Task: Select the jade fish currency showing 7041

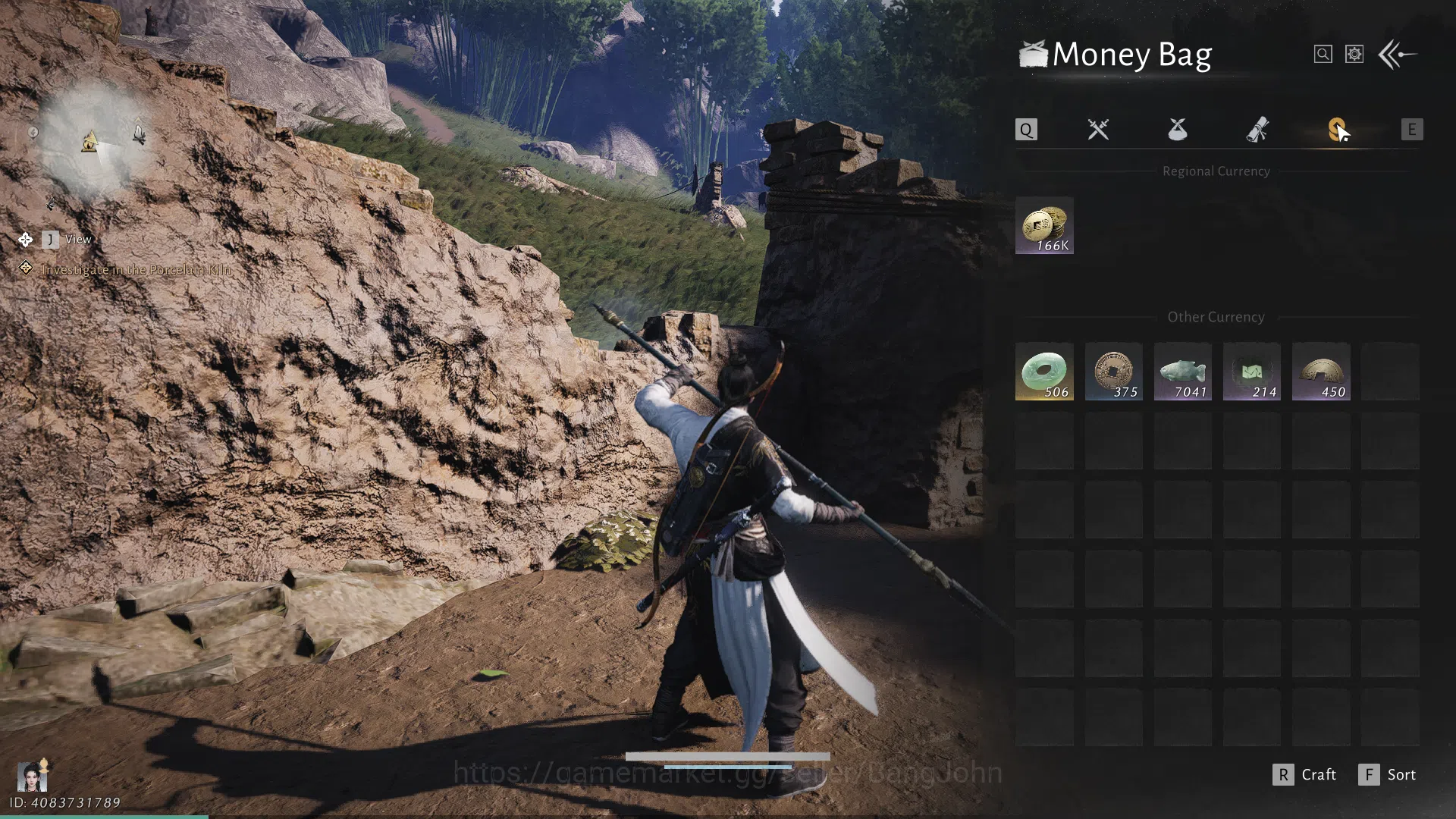Action: [1182, 372]
